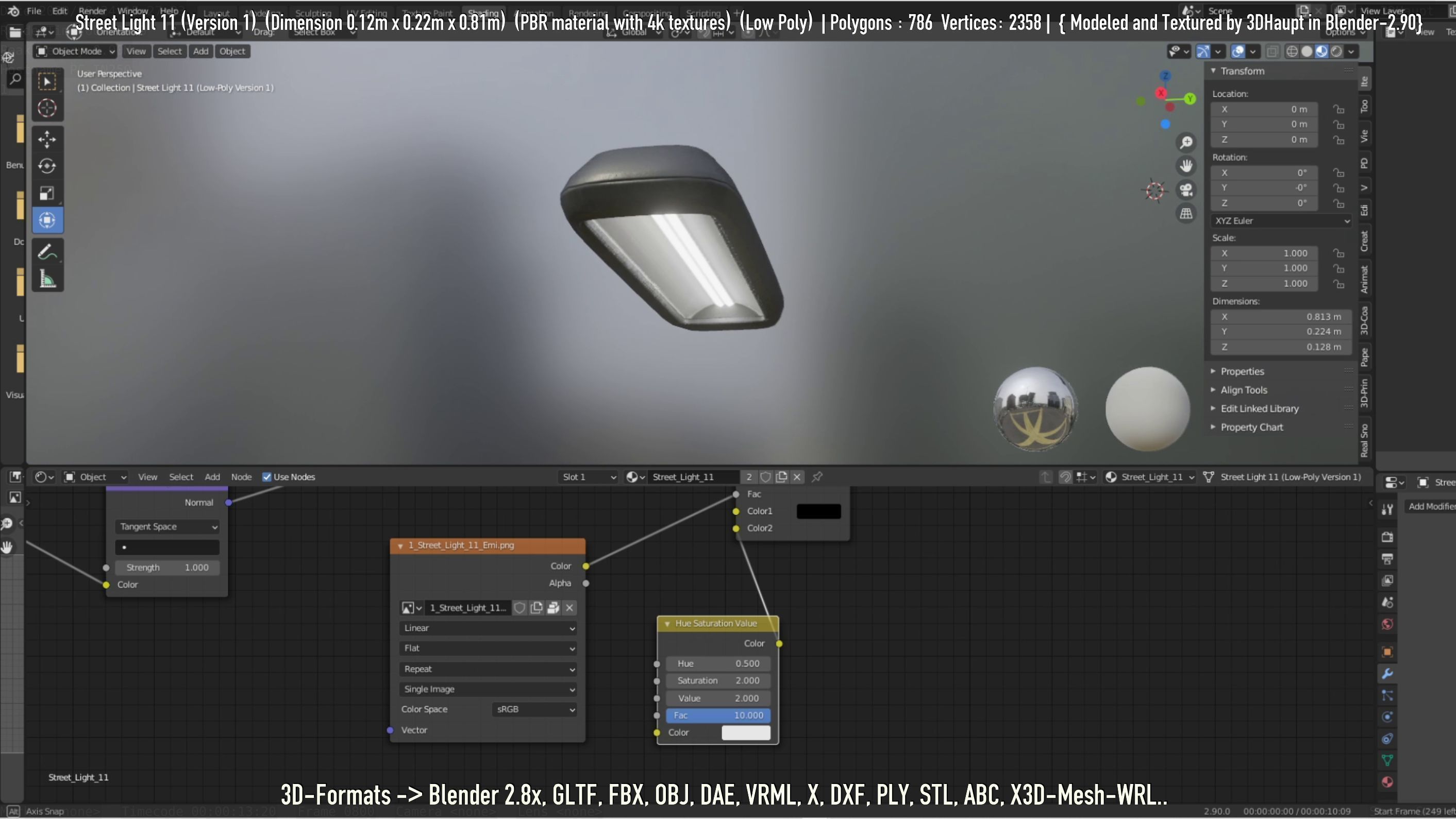Screen dimensions: 1456x819
Task: Select the Select Box tool in viewport toolbar
Action: point(47,82)
